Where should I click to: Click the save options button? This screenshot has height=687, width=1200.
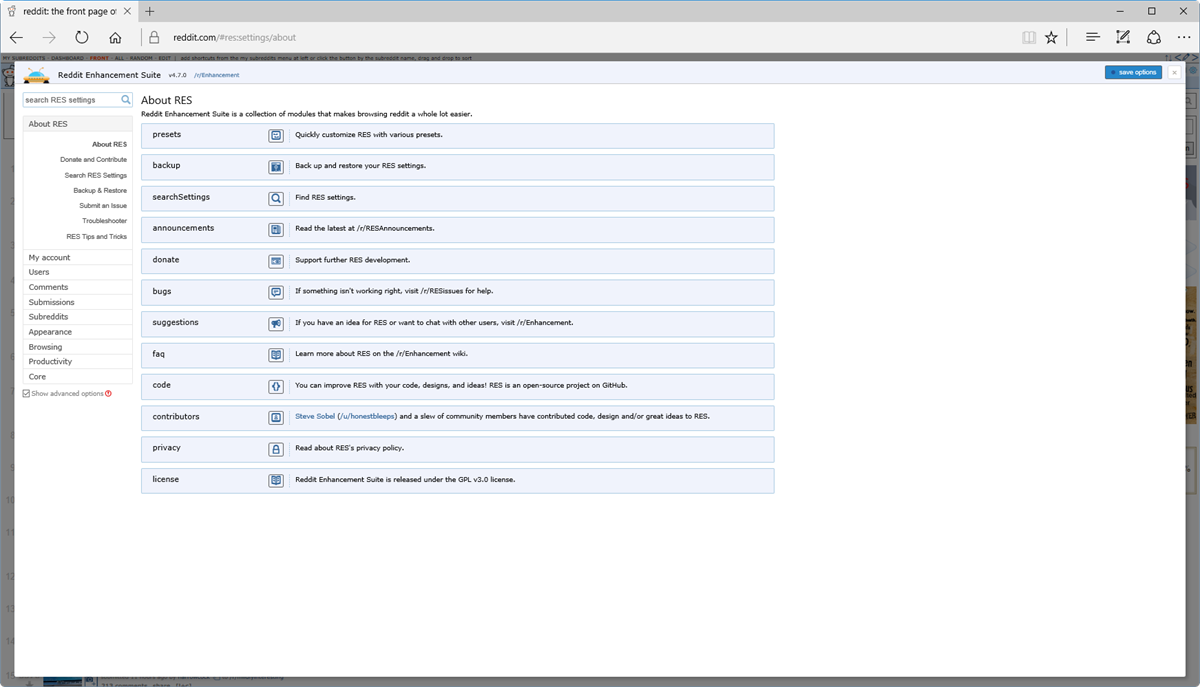coord(1131,71)
